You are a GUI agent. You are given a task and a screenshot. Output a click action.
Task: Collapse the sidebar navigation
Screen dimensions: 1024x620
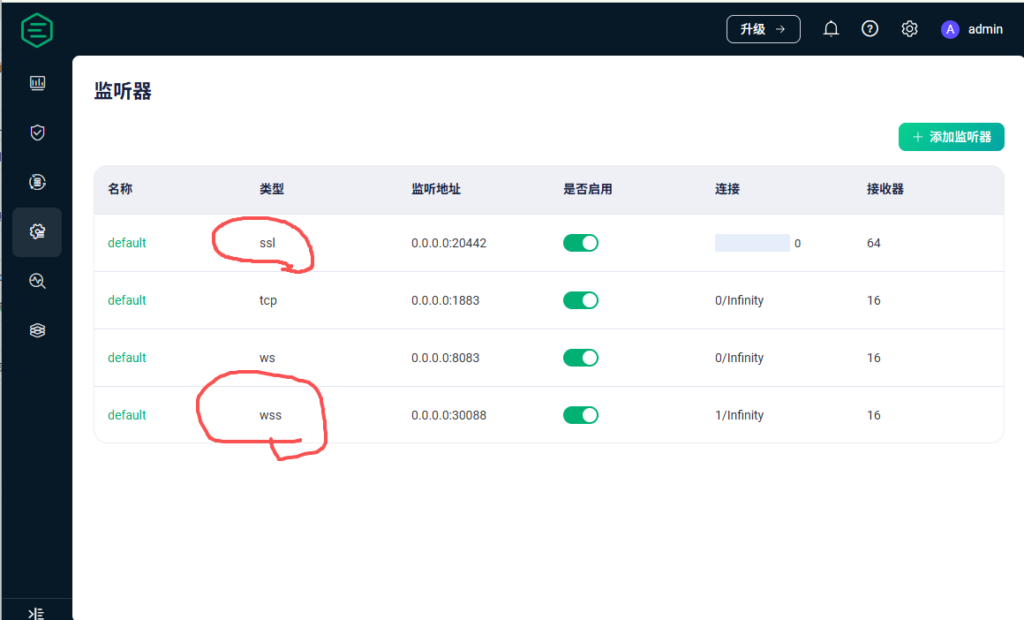pyautogui.click(x=37, y=612)
